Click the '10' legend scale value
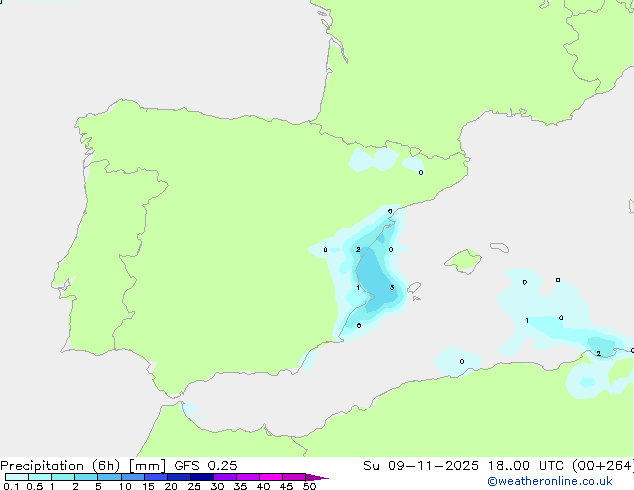Image resolution: width=634 pixels, height=490 pixels. tap(125, 486)
